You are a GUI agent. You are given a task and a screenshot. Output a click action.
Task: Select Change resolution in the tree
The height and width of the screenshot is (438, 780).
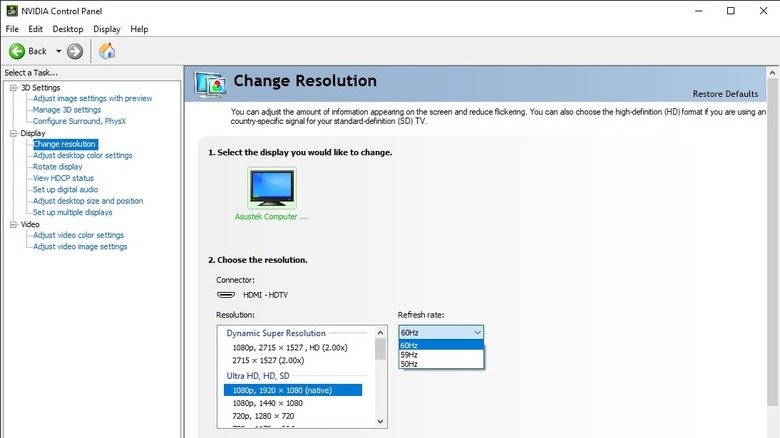click(x=65, y=144)
